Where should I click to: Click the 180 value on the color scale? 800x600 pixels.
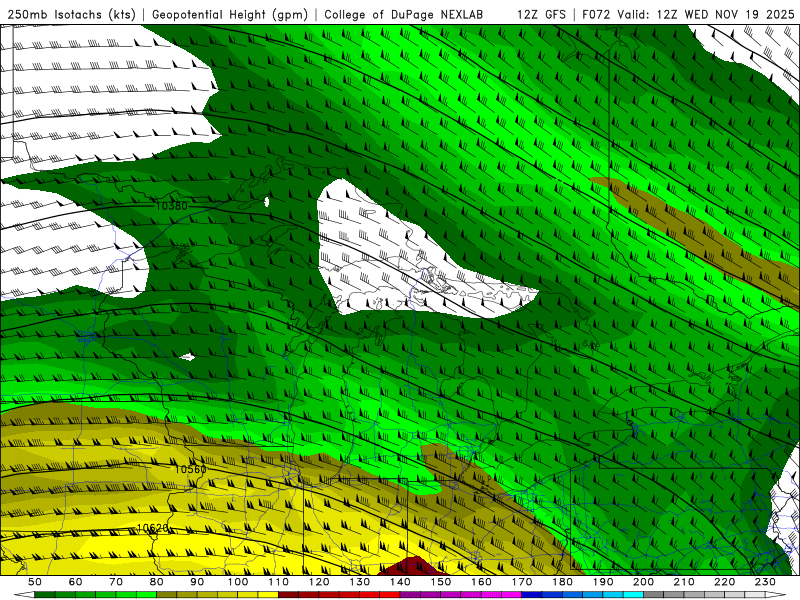[x=562, y=582]
